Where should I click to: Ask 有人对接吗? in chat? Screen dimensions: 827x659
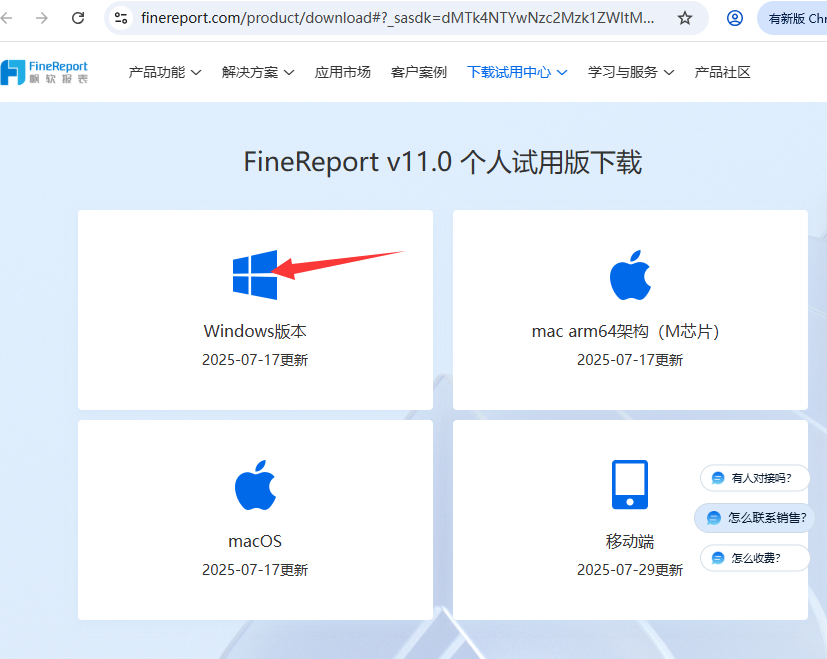pyautogui.click(x=755, y=478)
